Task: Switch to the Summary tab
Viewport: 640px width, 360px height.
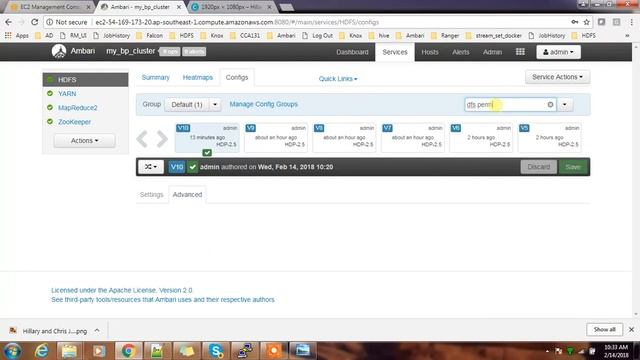Action: point(156,77)
